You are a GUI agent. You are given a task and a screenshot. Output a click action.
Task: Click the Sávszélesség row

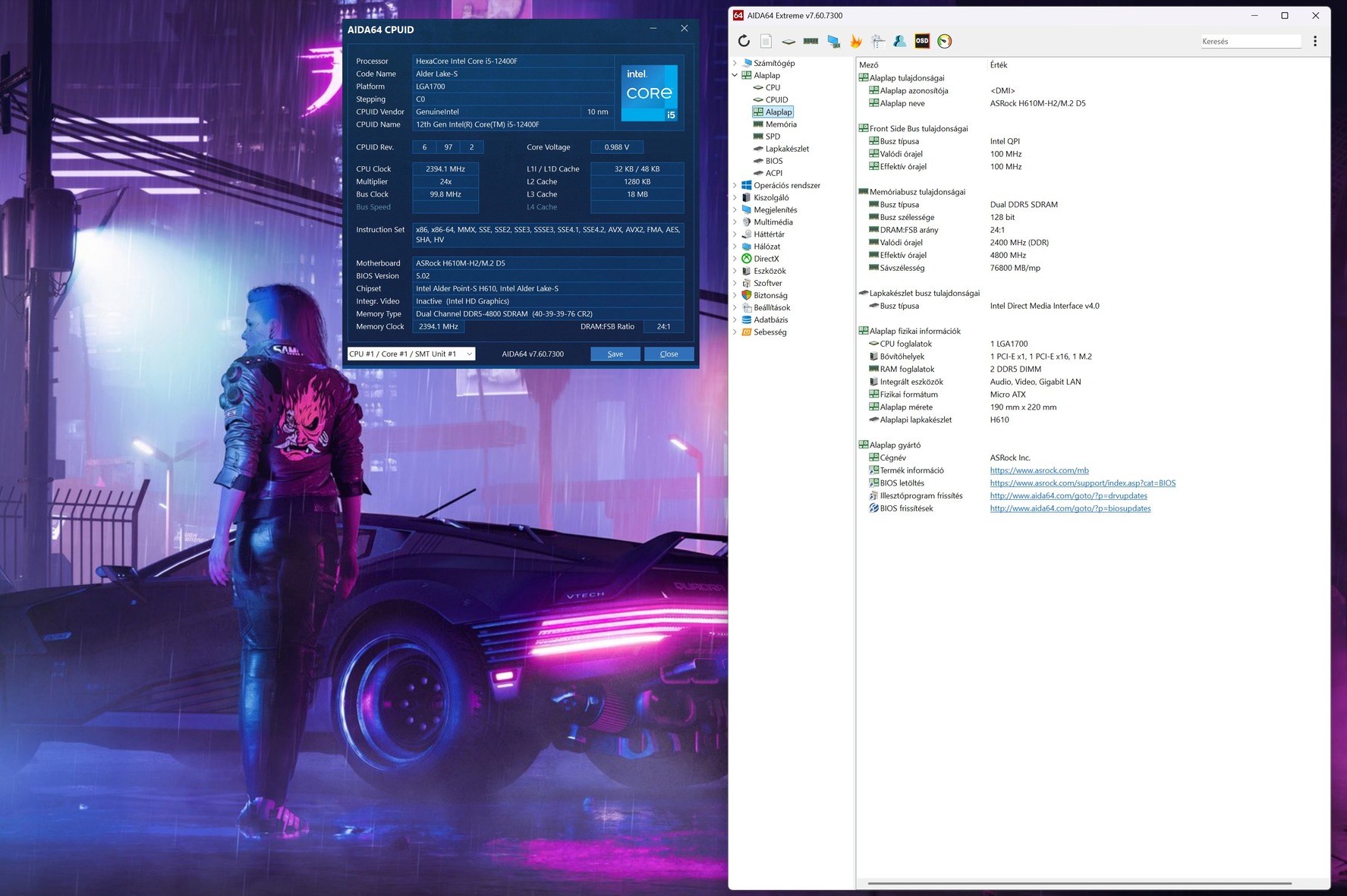coord(1093,268)
